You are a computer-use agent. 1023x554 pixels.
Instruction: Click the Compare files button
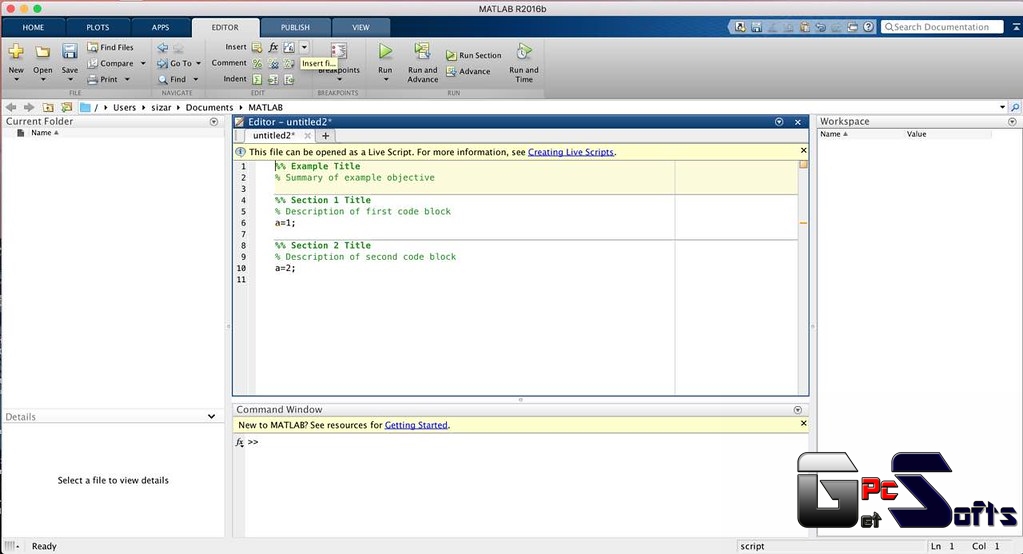click(110, 63)
